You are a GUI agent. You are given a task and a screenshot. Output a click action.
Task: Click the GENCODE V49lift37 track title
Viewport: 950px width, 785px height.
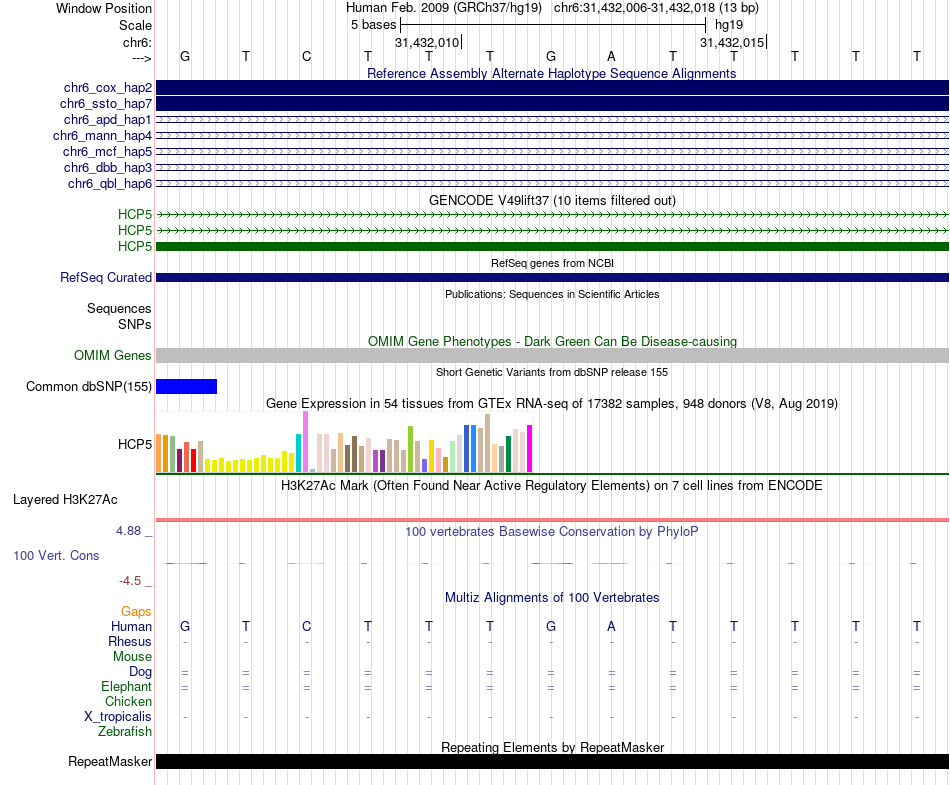[552, 200]
